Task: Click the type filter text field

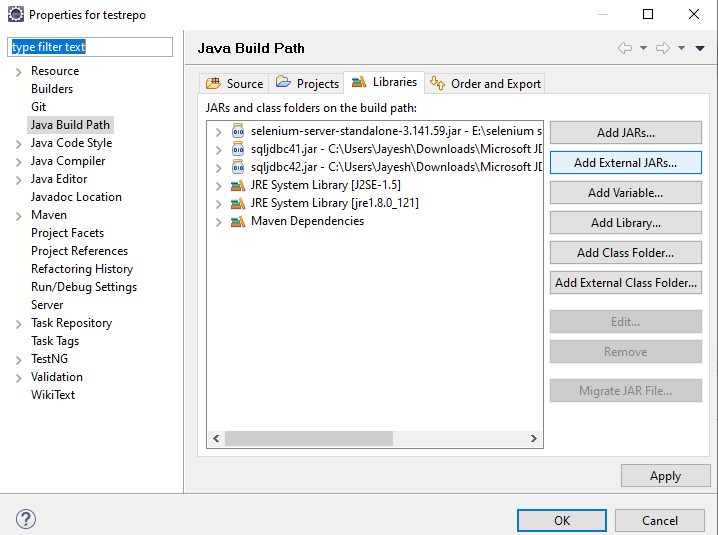Action: point(90,47)
